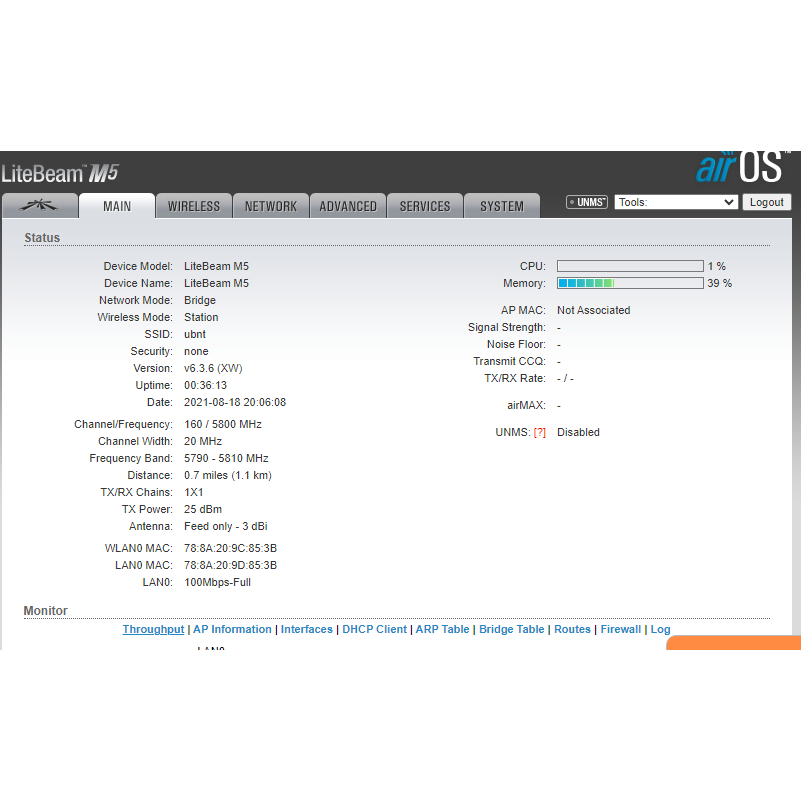Click the UNMS help [?] link

[539, 433]
